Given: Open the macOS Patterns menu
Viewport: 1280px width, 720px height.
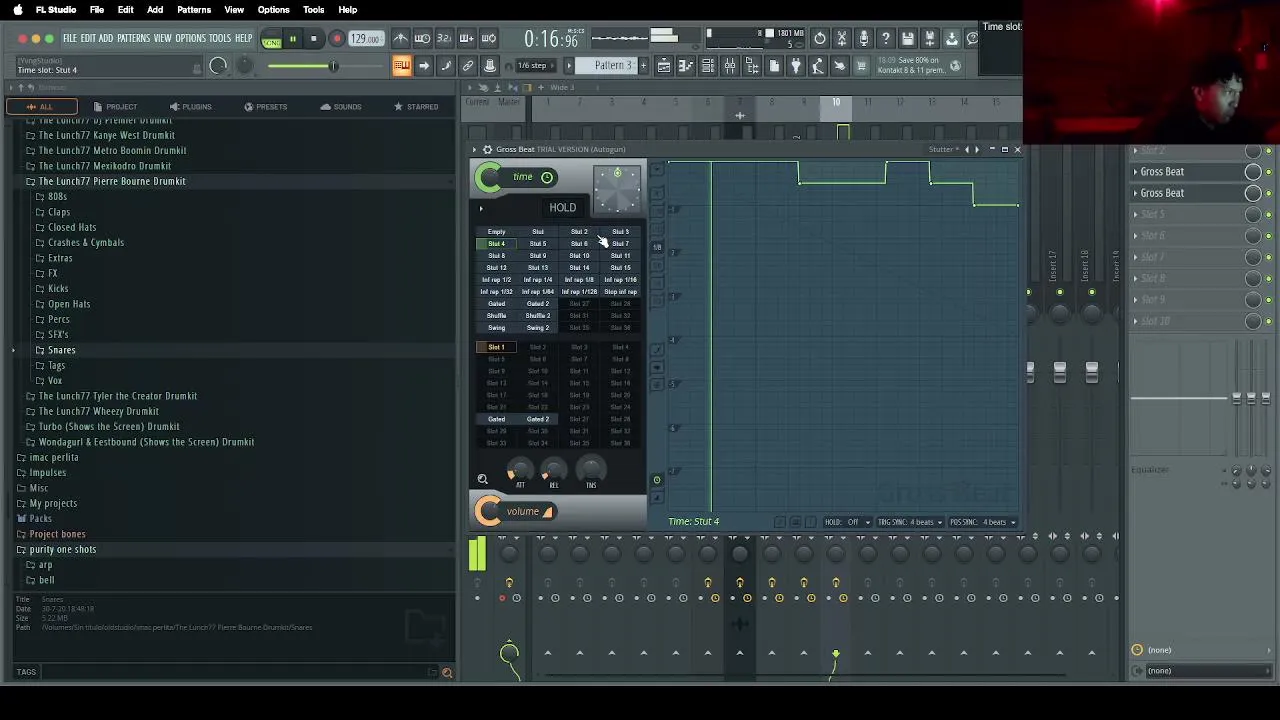Looking at the screenshot, I should tap(194, 10).
